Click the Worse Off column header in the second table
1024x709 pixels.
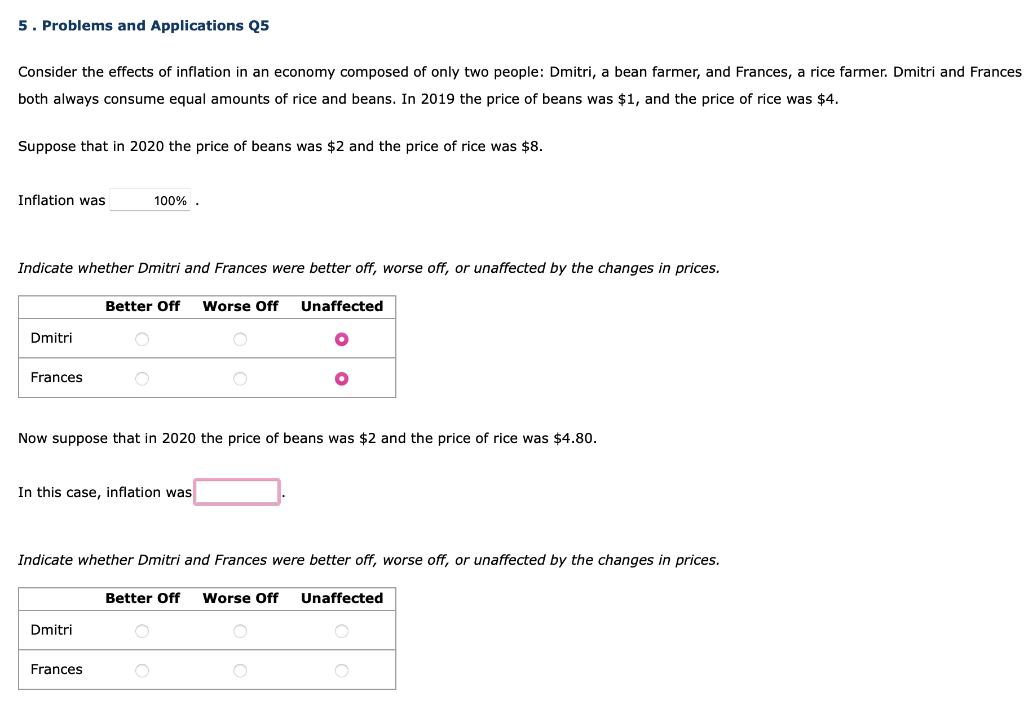click(x=240, y=598)
